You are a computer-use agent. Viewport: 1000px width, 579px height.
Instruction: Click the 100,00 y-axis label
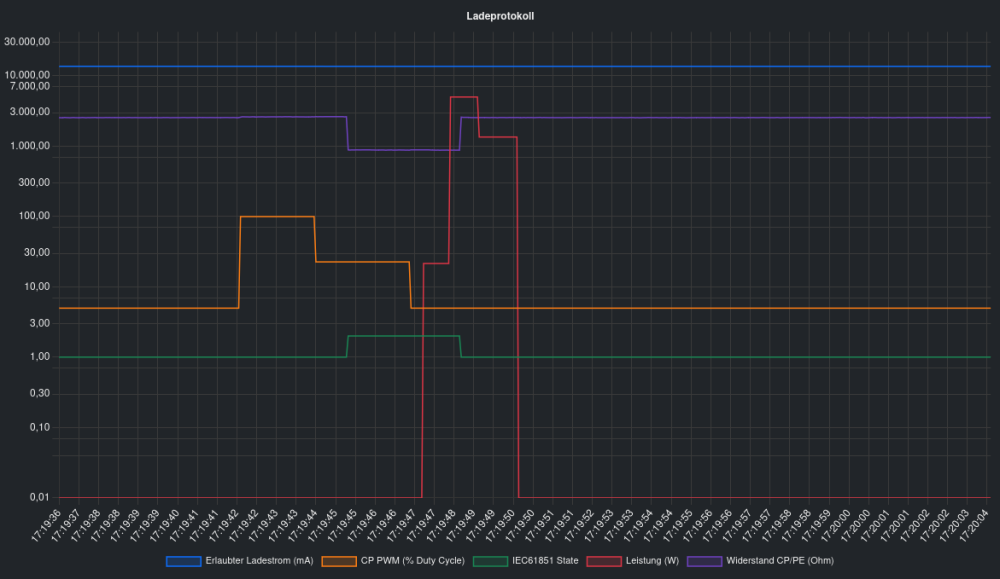tap(34, 216)
